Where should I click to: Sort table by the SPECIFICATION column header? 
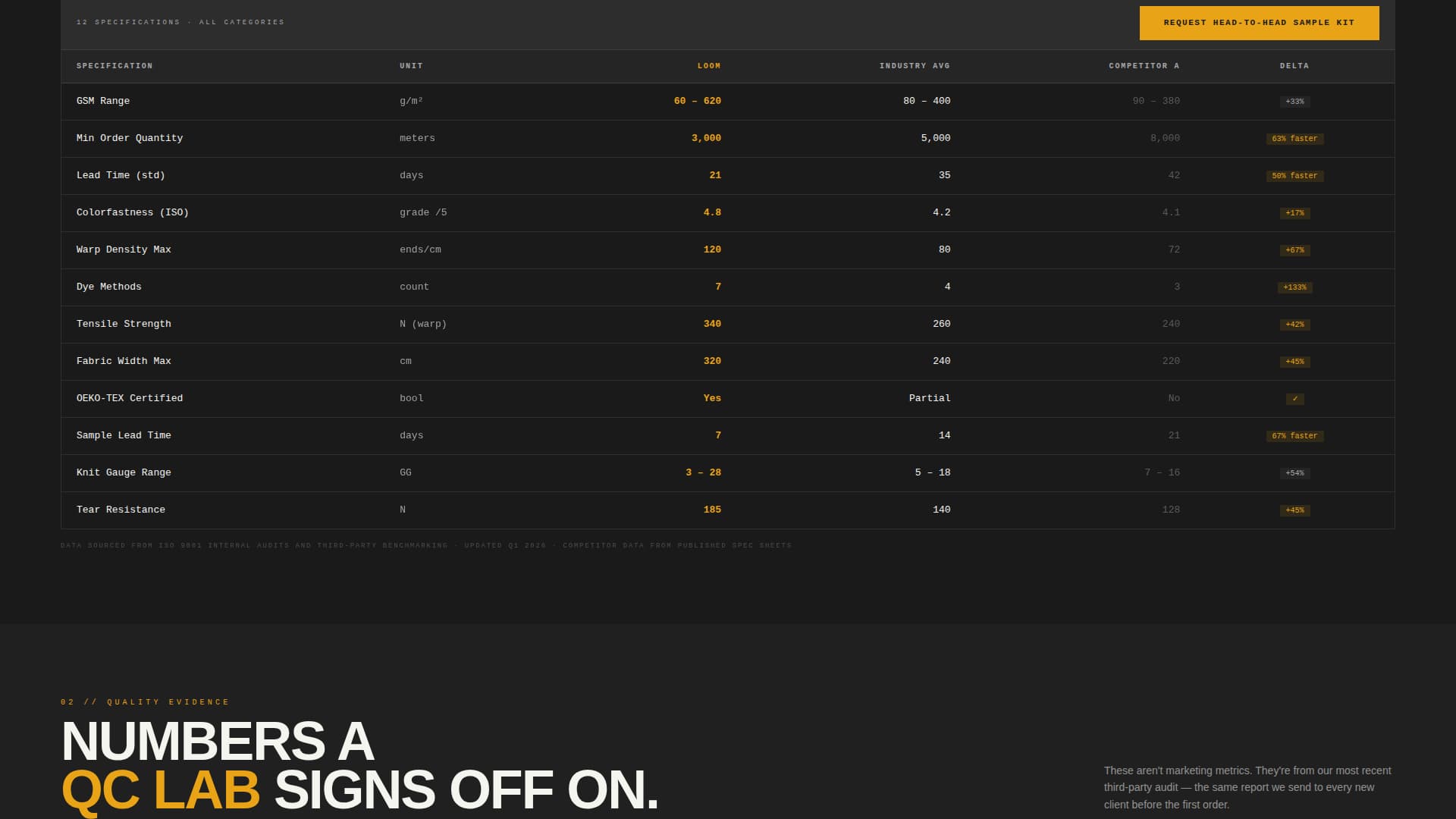point(115,66)
